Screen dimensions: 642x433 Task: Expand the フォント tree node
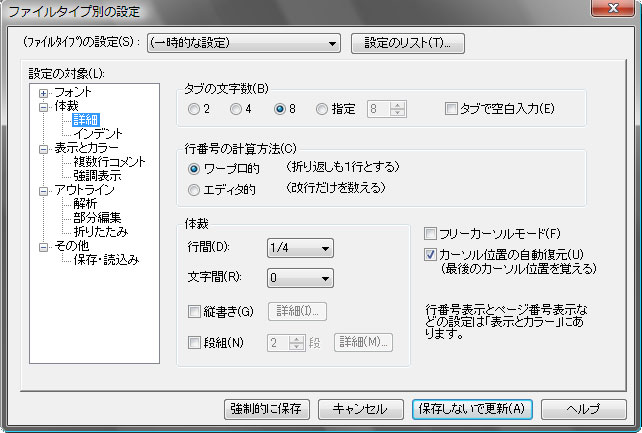tap(43, 93)
